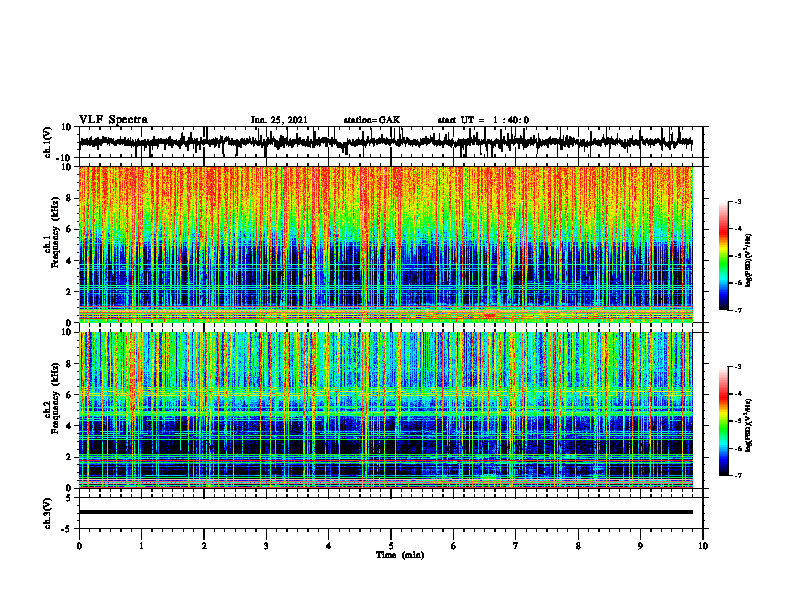Viewport: 792px width, 612px height.
Task: Click the "8" kHz tick of ch.1 spectrogram
Action: [70, 198]
